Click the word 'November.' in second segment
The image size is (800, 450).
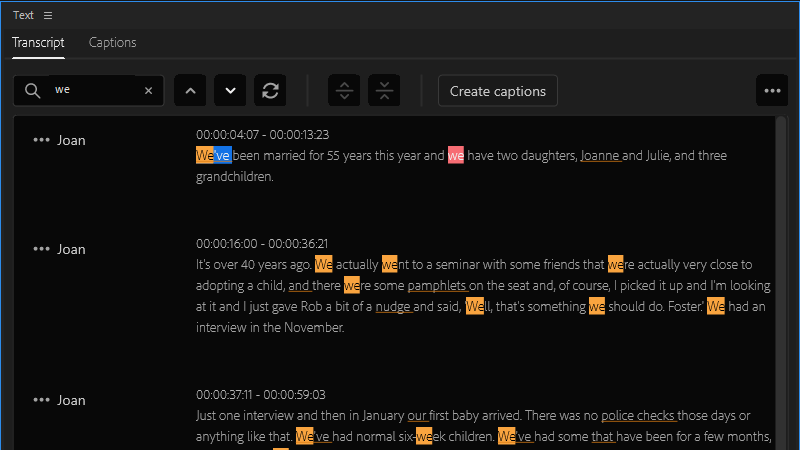tap(314, 328)
